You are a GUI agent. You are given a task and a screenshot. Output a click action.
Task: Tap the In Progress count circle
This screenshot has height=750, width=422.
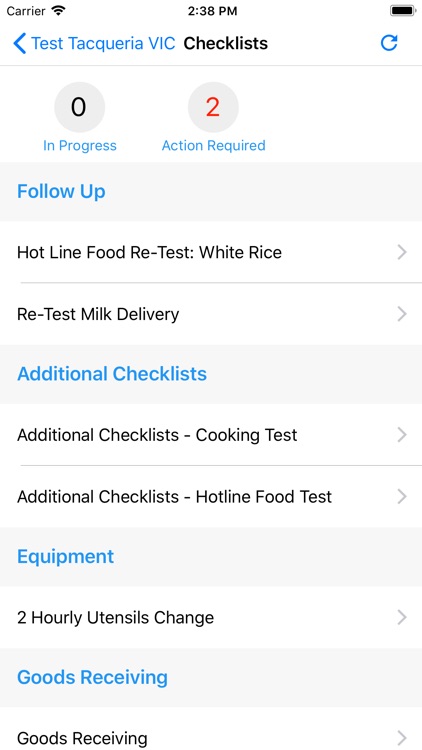point(79,107)
